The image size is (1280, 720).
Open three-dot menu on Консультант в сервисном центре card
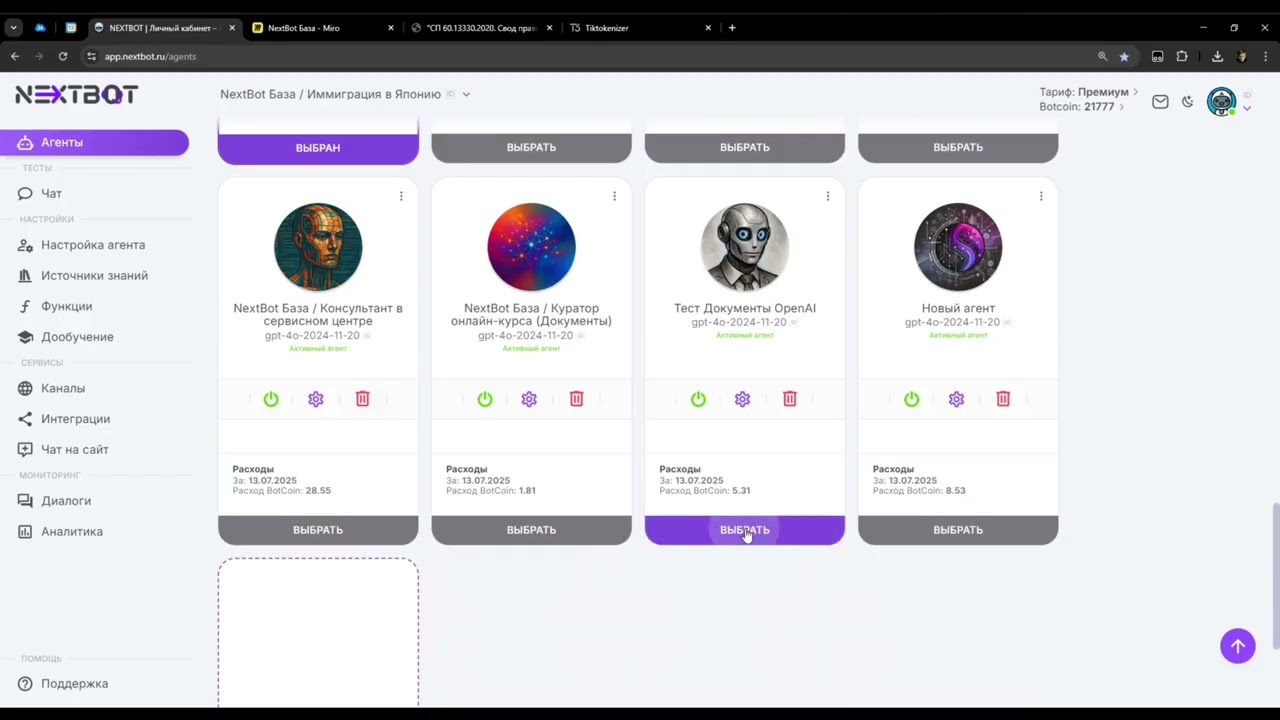click(x=401, y=196)
